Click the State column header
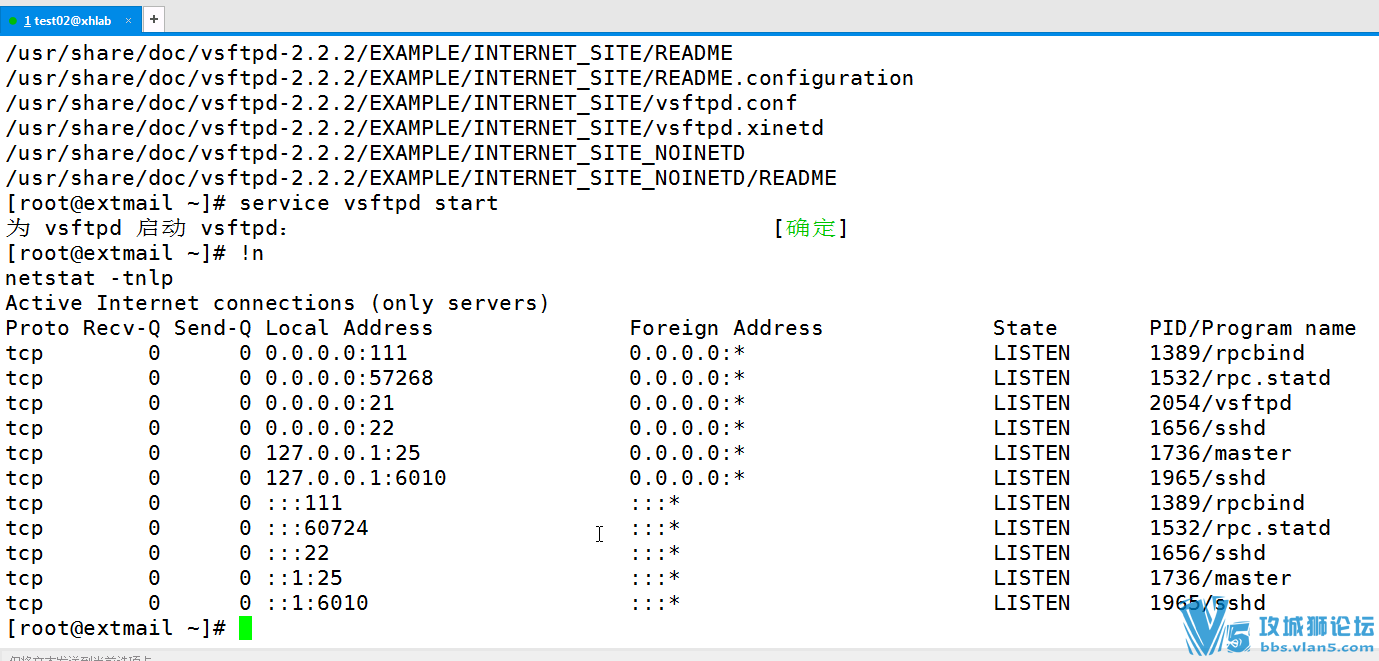This screenshot has width=1379, height=661. (x=1024, y=328)
